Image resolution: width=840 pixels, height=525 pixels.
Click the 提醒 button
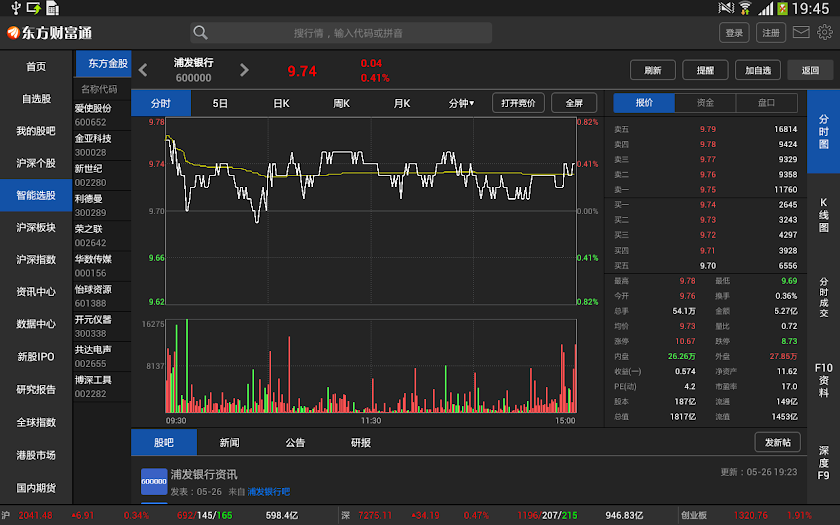pyautogui.click(x=705, y=70)
